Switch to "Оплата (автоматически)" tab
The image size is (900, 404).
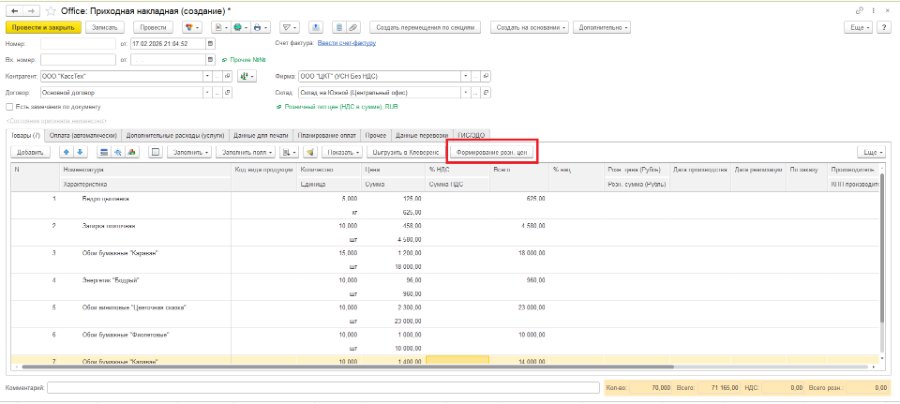(x=83, y=135)
